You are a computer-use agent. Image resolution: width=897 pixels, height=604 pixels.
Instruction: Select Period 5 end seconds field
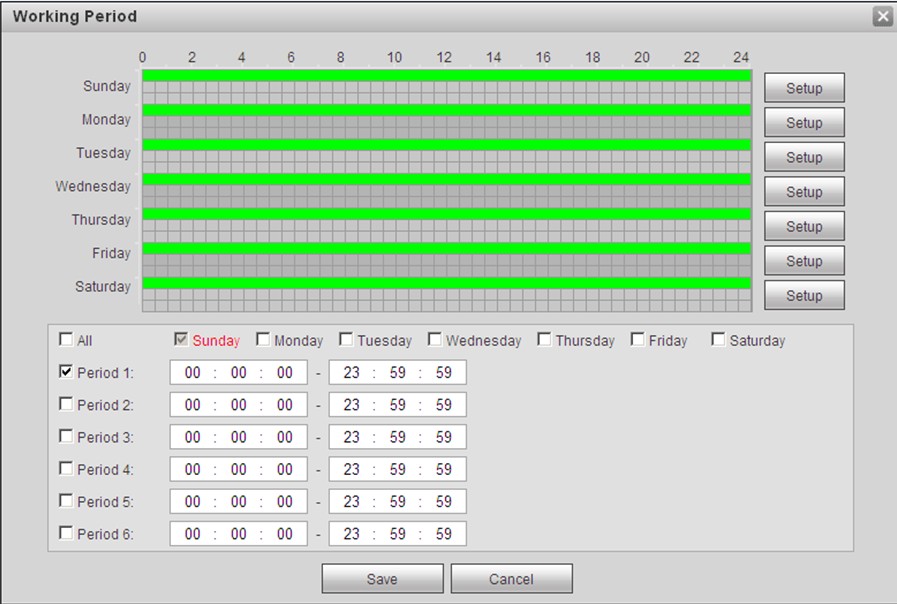tap(444, 502)
